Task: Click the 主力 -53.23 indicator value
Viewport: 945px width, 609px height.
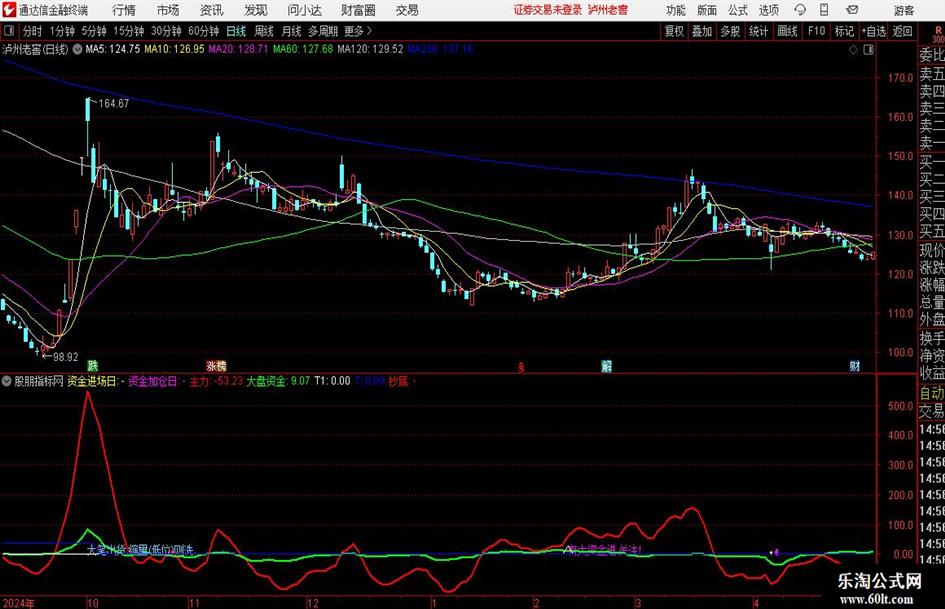Action: coord(216,381)
